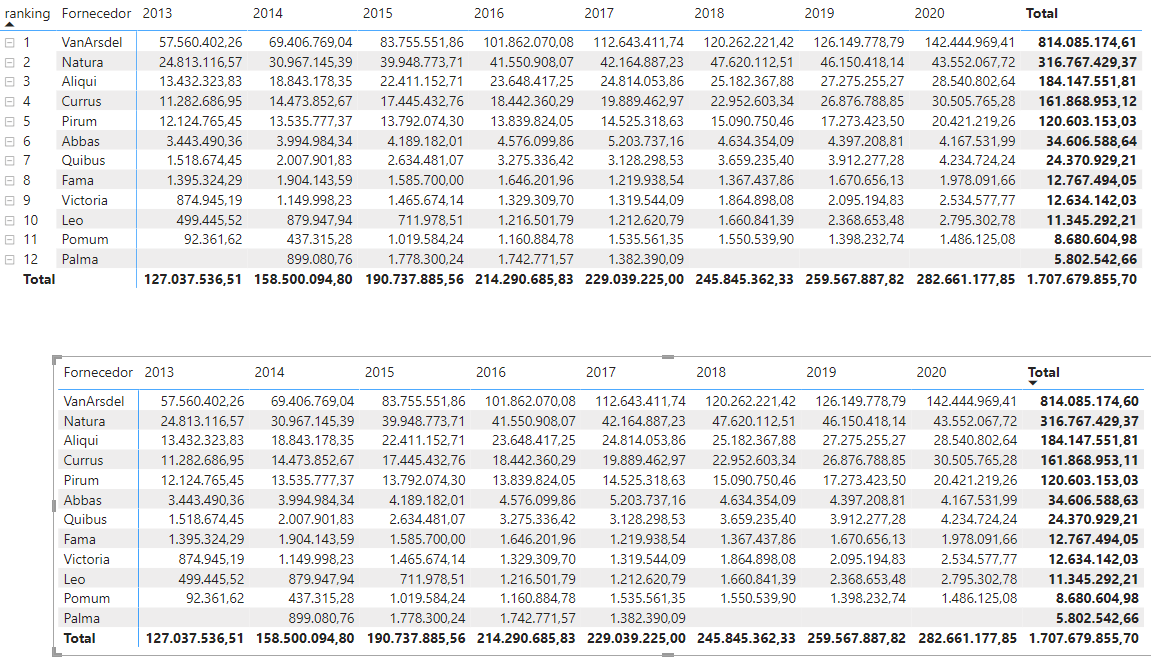Collapse the Currus row at ranking 4
Image resolution: width=1151 pixels, height=659 pixels.
(x=10, y=101)
